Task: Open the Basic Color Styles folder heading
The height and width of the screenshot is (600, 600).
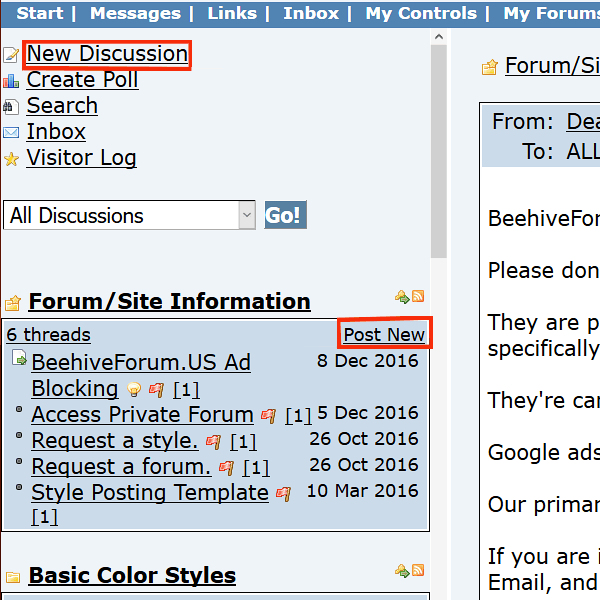Action: (132, 575)
